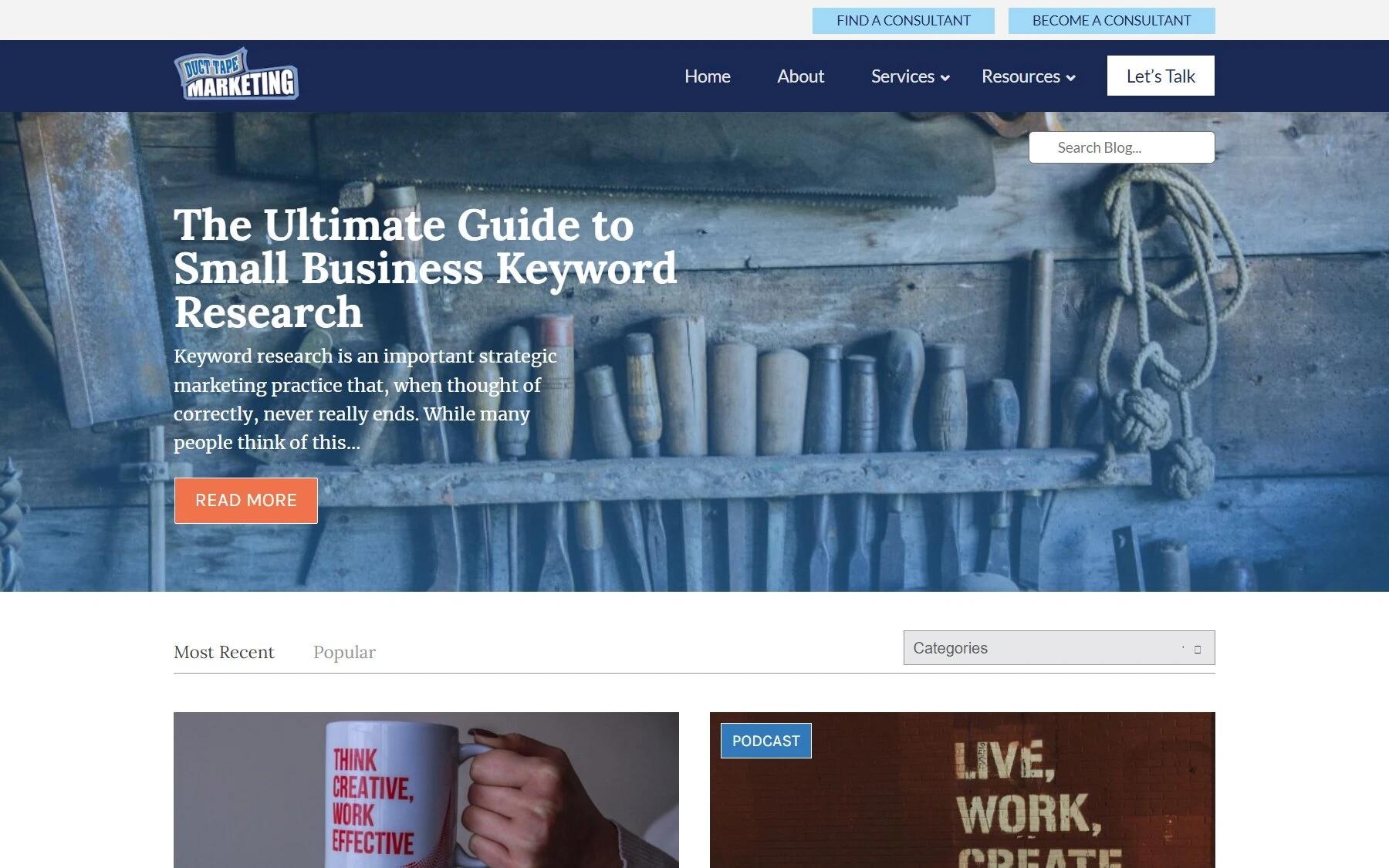
Task: Open the Resources menu item
Action: [x=1020, y=76]
